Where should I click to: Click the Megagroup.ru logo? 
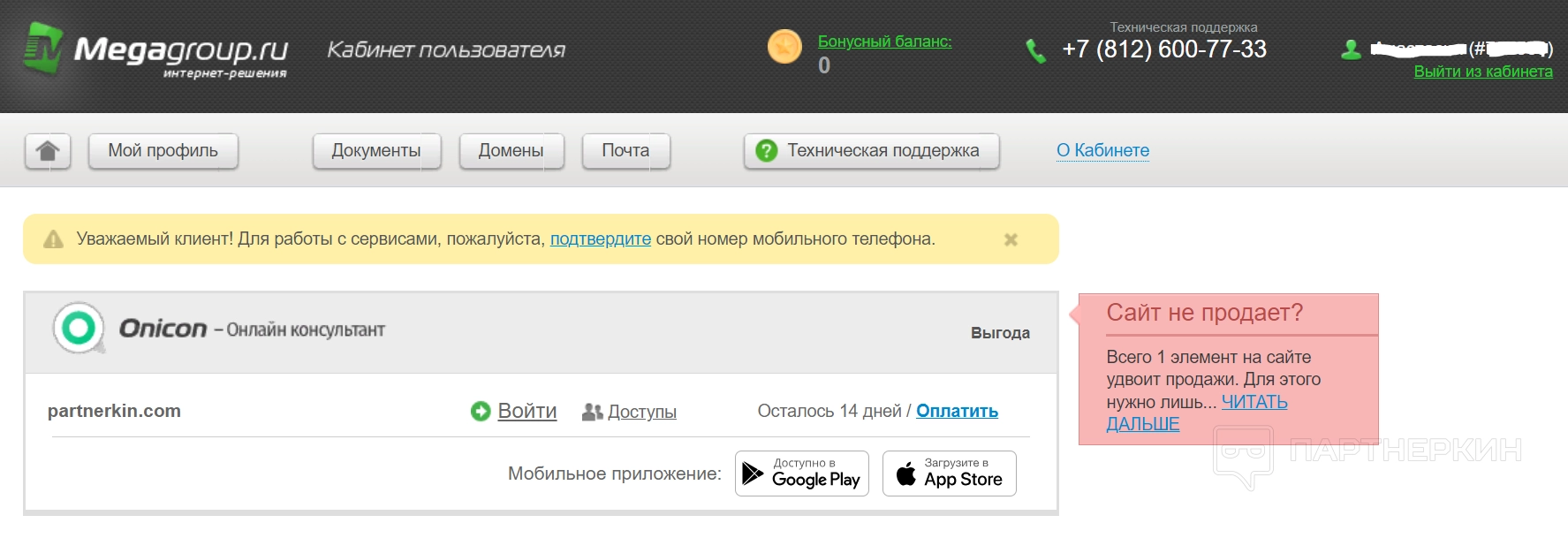[x=155, y=52]
